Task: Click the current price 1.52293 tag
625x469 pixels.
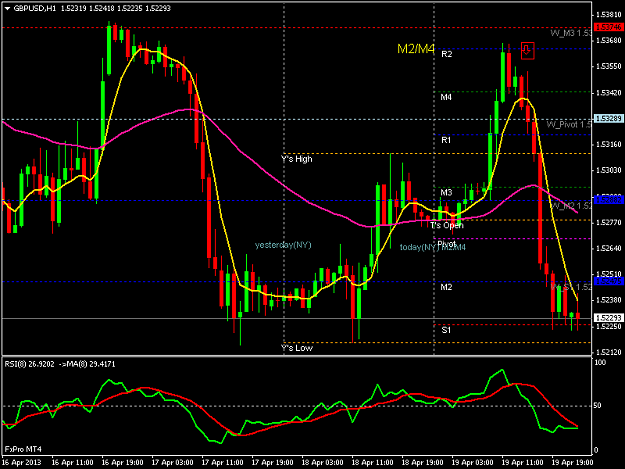Action: 609,318
